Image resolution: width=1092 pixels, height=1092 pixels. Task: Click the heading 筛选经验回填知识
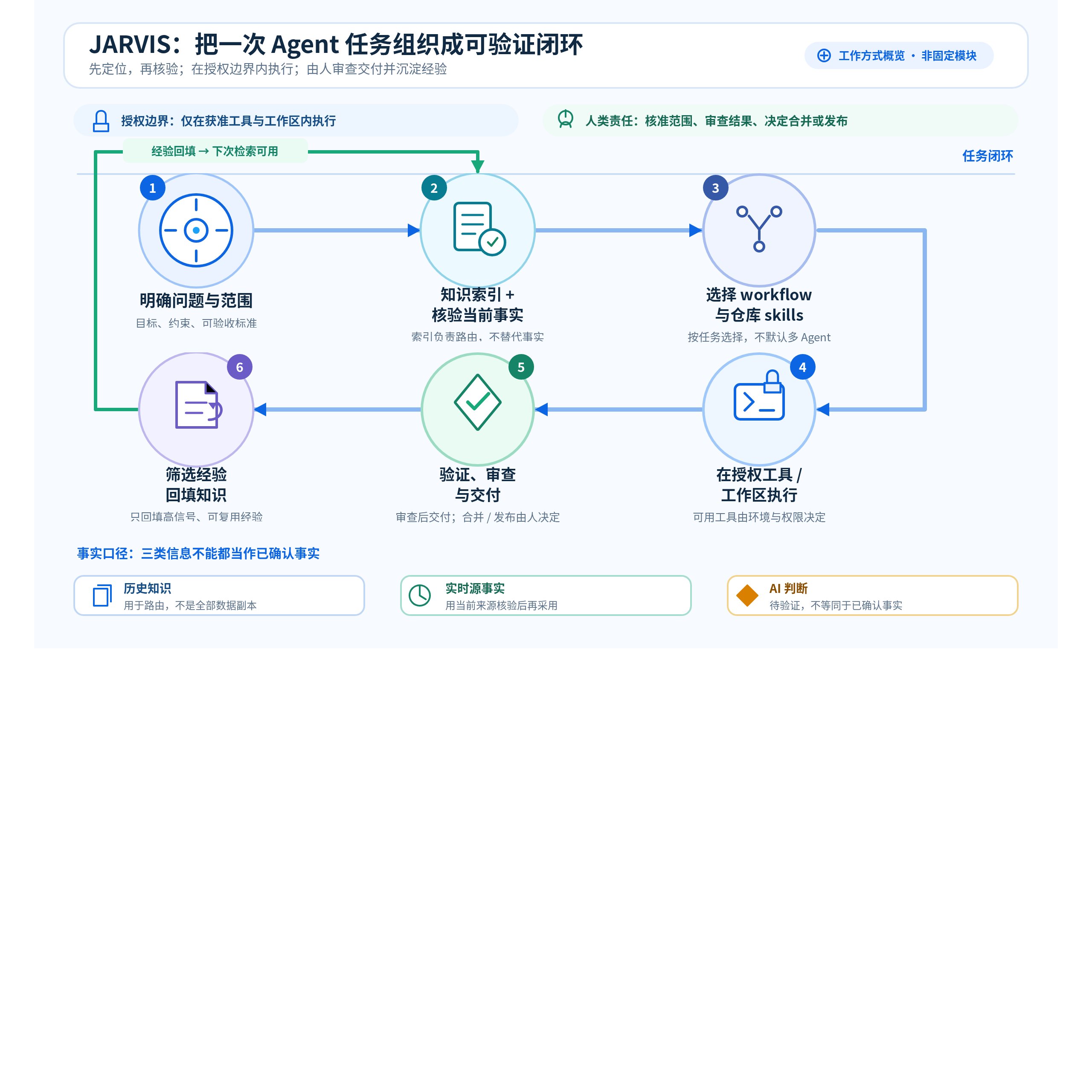196,485
